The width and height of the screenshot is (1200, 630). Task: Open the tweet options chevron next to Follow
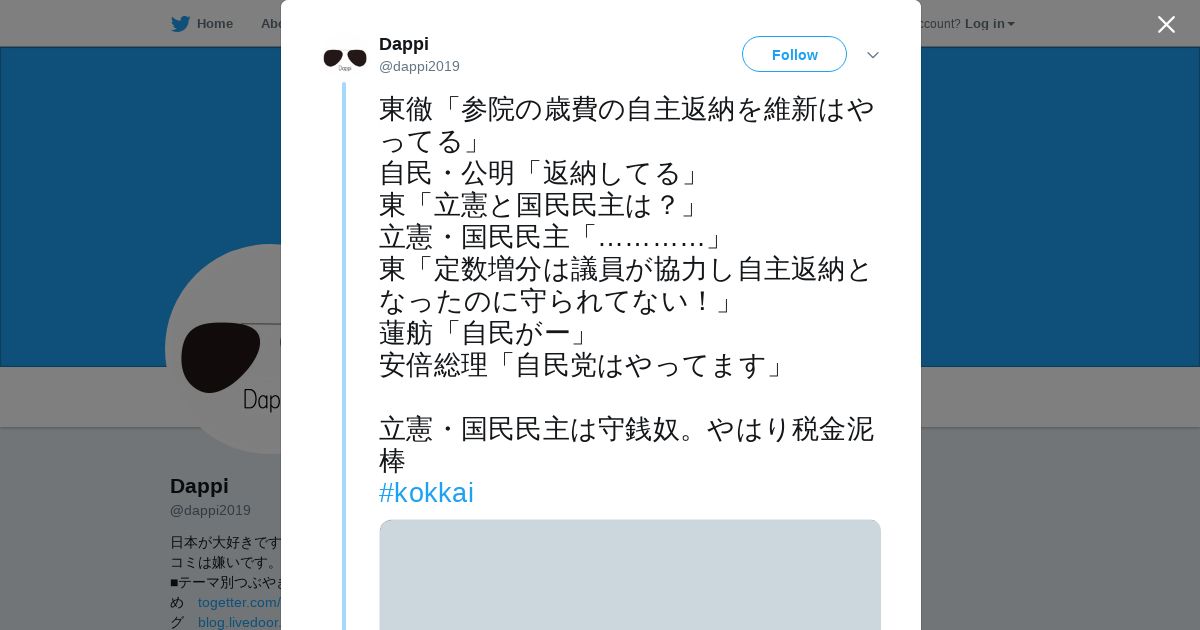click(873, 55)
